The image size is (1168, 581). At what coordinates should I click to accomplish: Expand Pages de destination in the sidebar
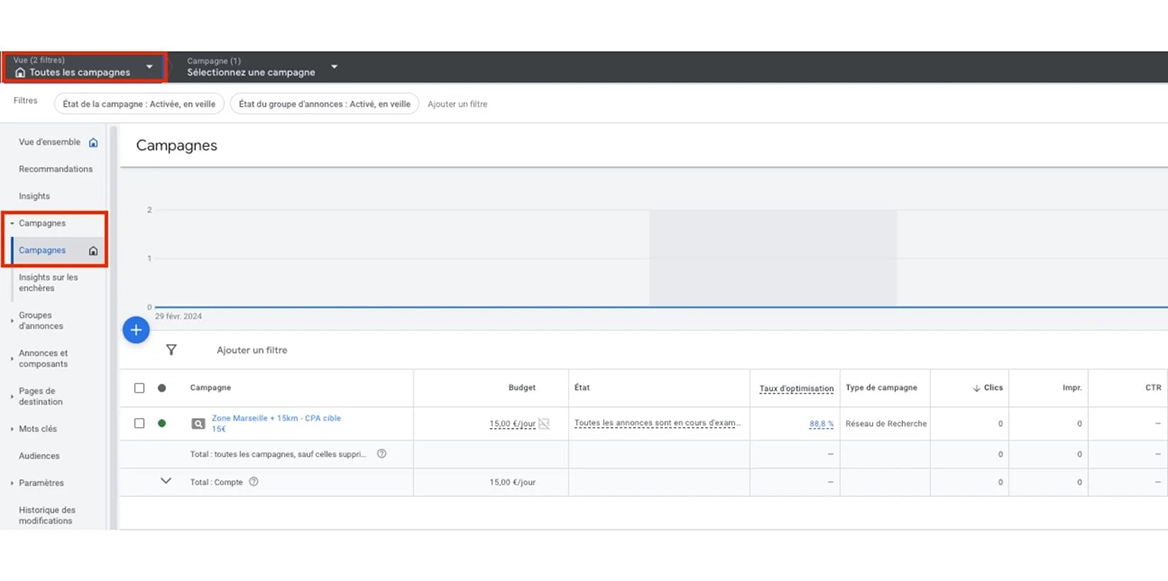coord(13,397)
